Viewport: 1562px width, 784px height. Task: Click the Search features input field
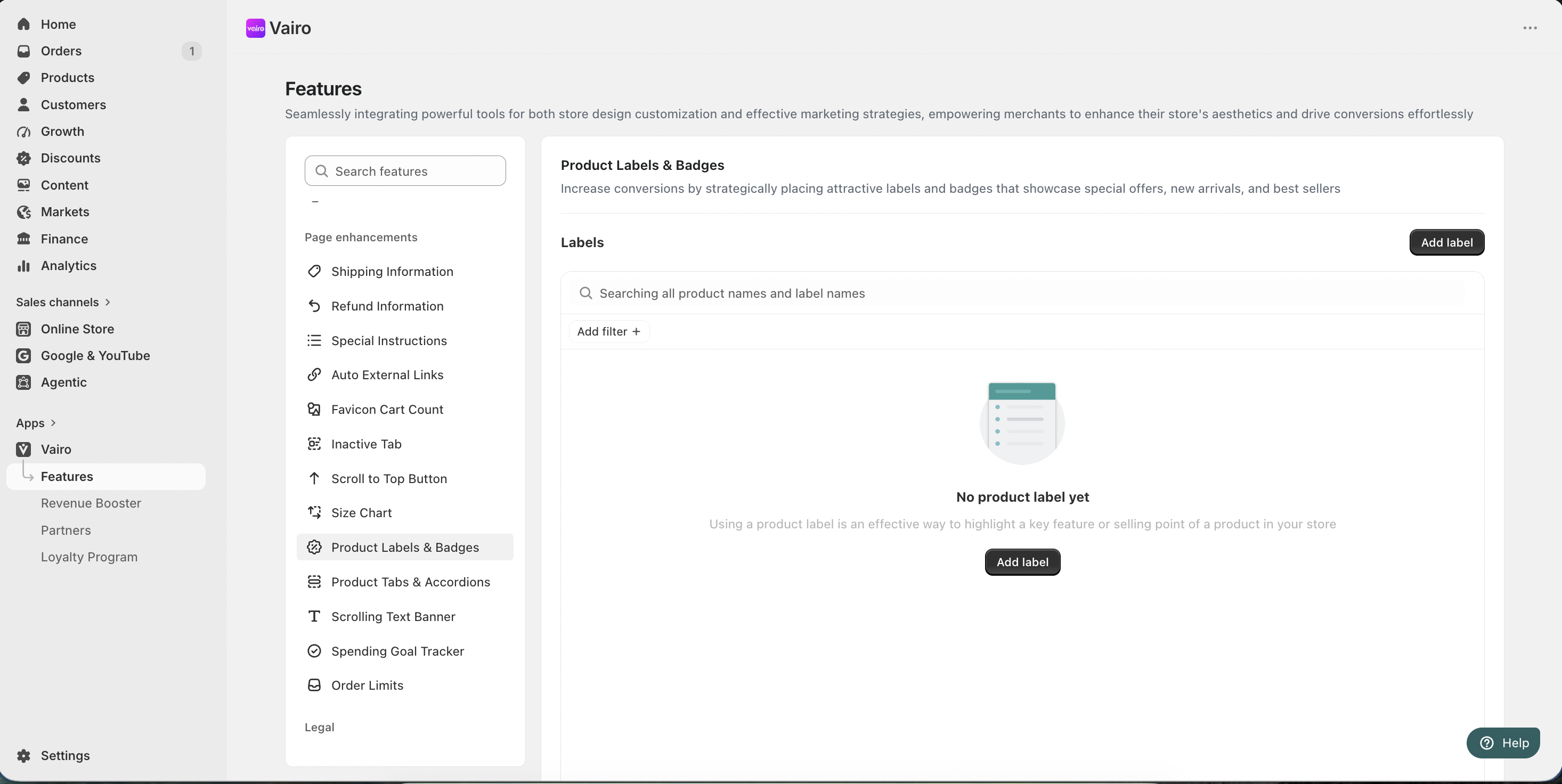(405, 171)
